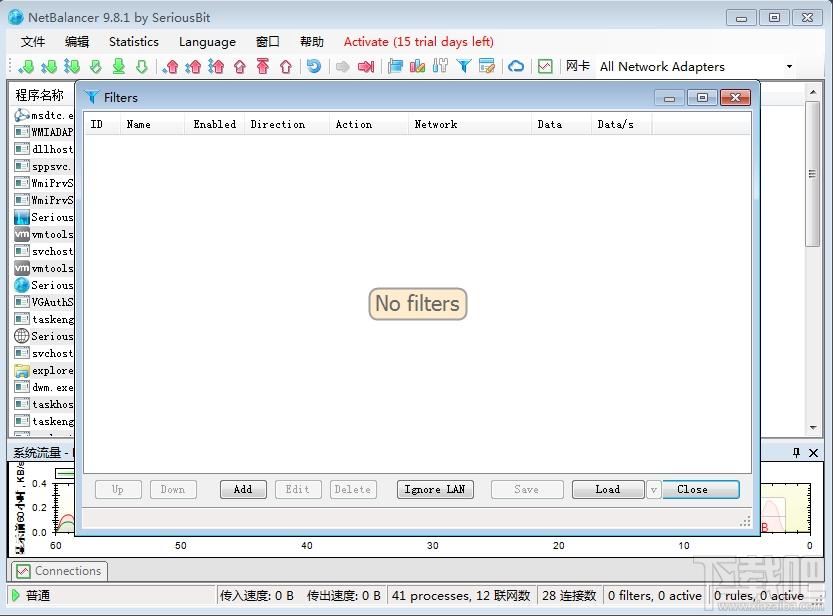Open the rules editor icon with pencil
833x616 pixels.
pos(487,66)
